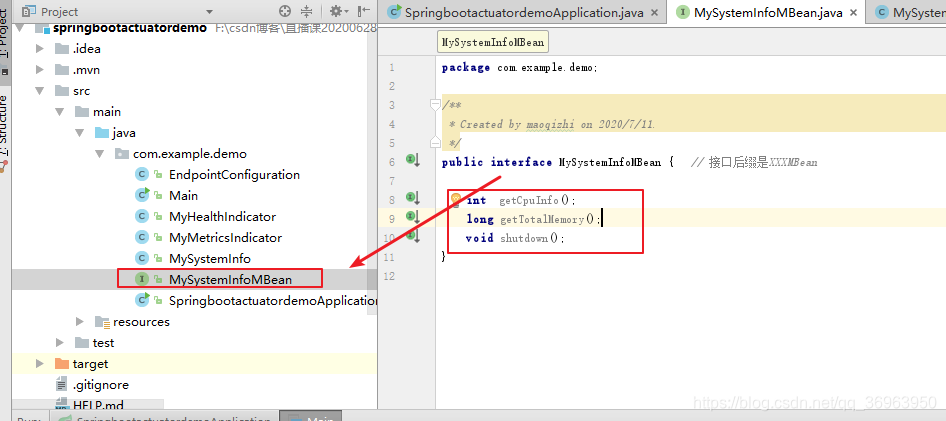Select the target folder row
946x421 pixels.
click(x=194, y=364)
